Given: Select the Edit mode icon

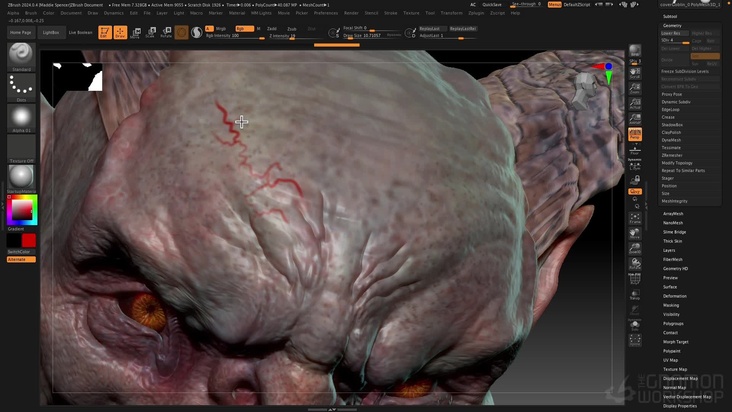Looking at the screenshot, I should click(x=104, y=32).
